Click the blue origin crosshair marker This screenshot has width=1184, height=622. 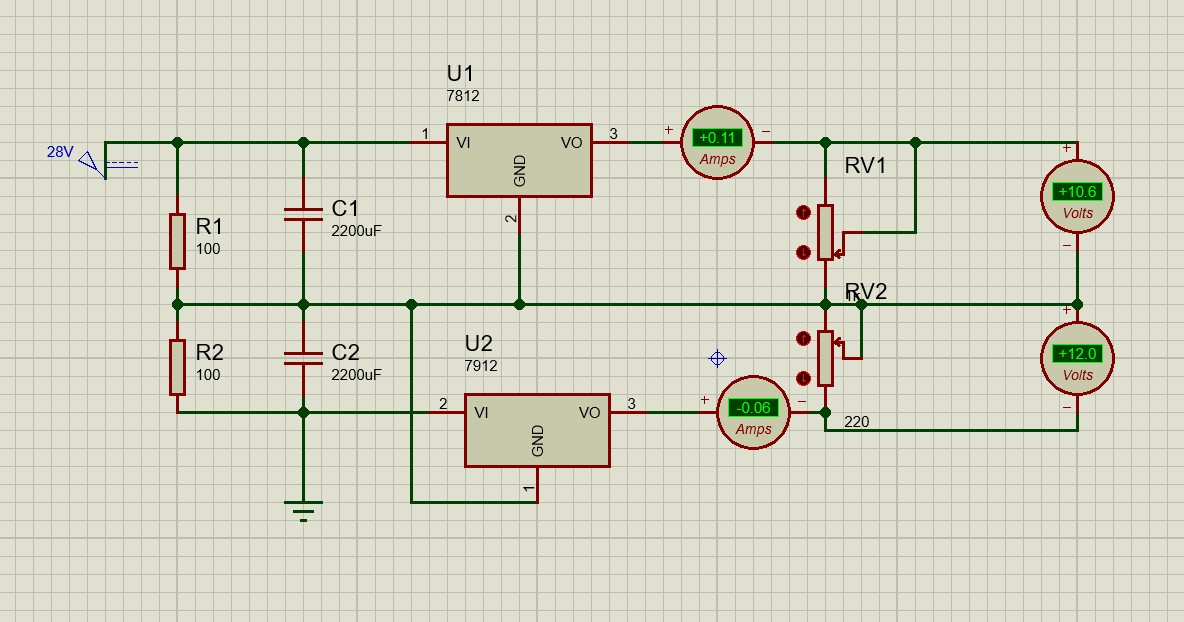[717, 358]
